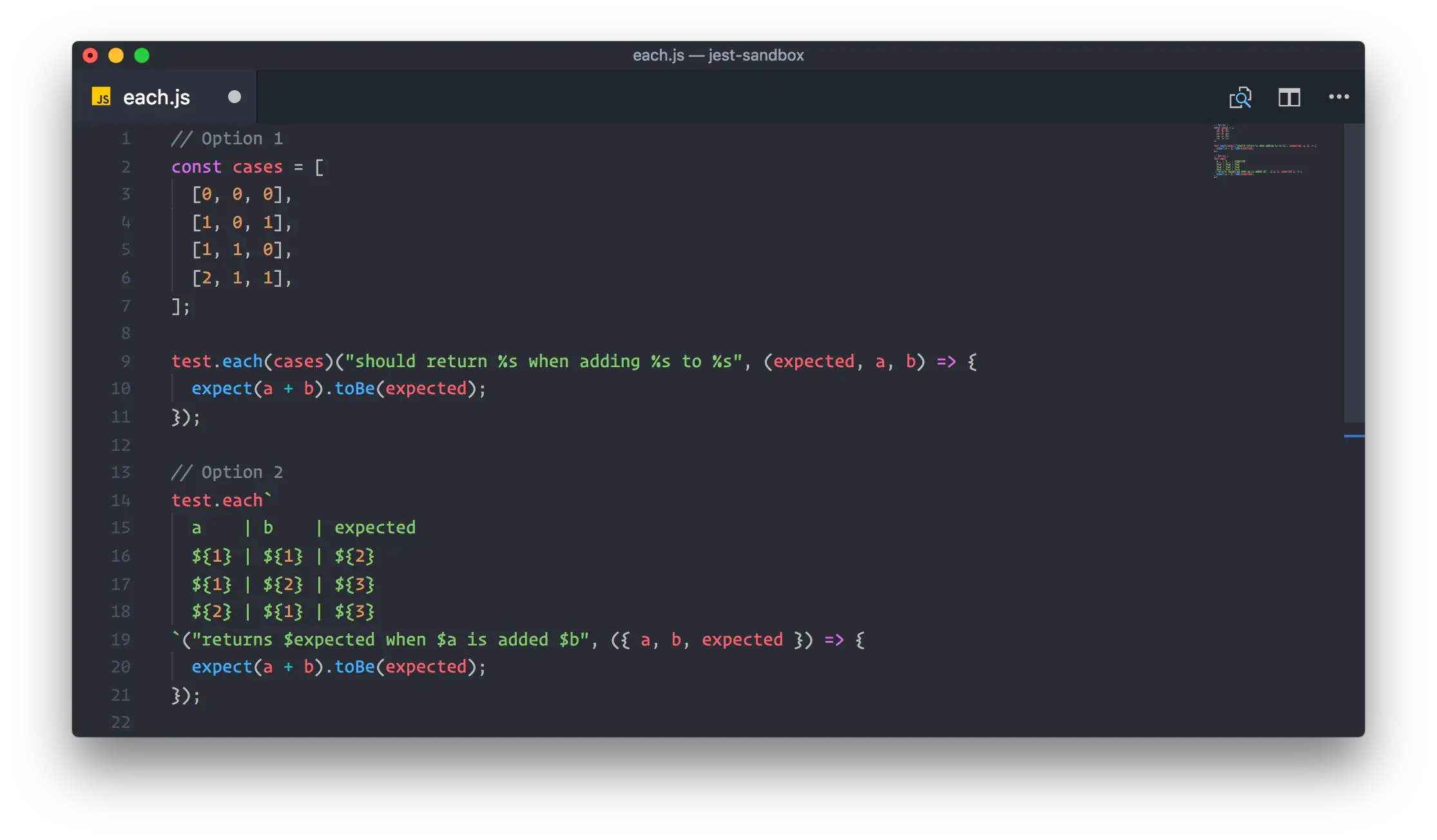The height and width of the screenshot is (840, 1437).
Task: Click the green maximize window button
Action: click(x=142, y=55)
